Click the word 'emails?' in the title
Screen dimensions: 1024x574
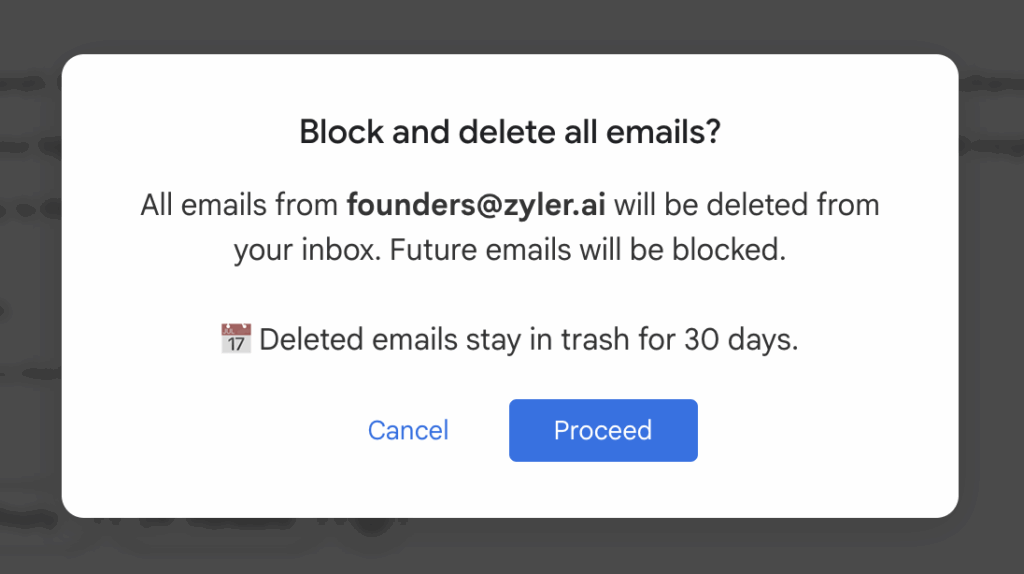point(663,132)
